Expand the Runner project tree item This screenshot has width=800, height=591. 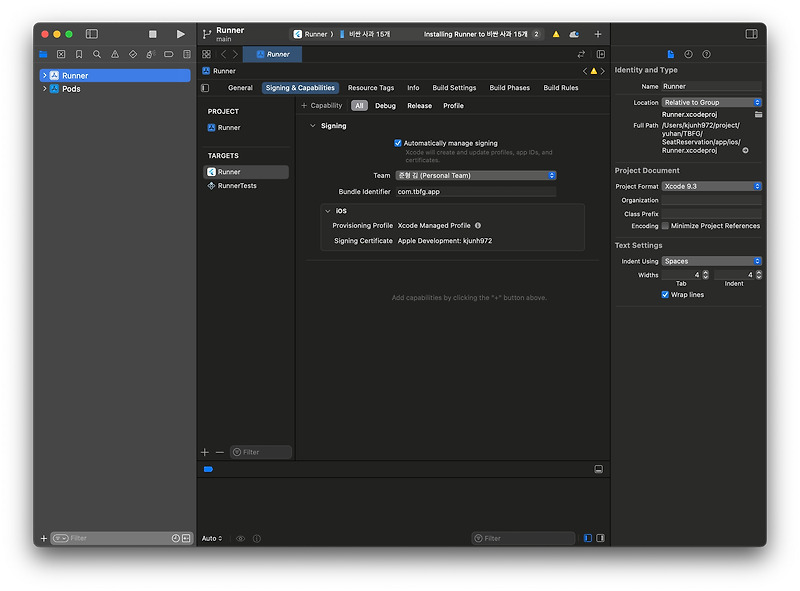[x=45, y=76]
